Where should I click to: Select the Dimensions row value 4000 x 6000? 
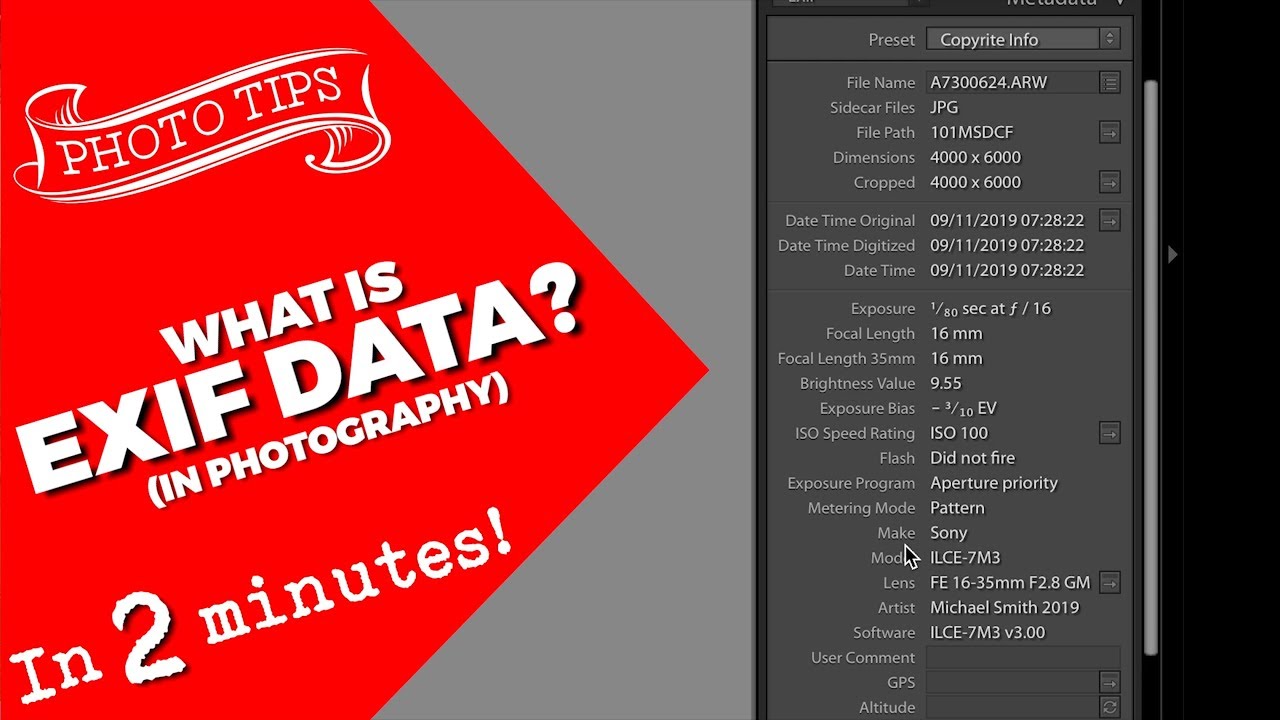coord(975,157)
